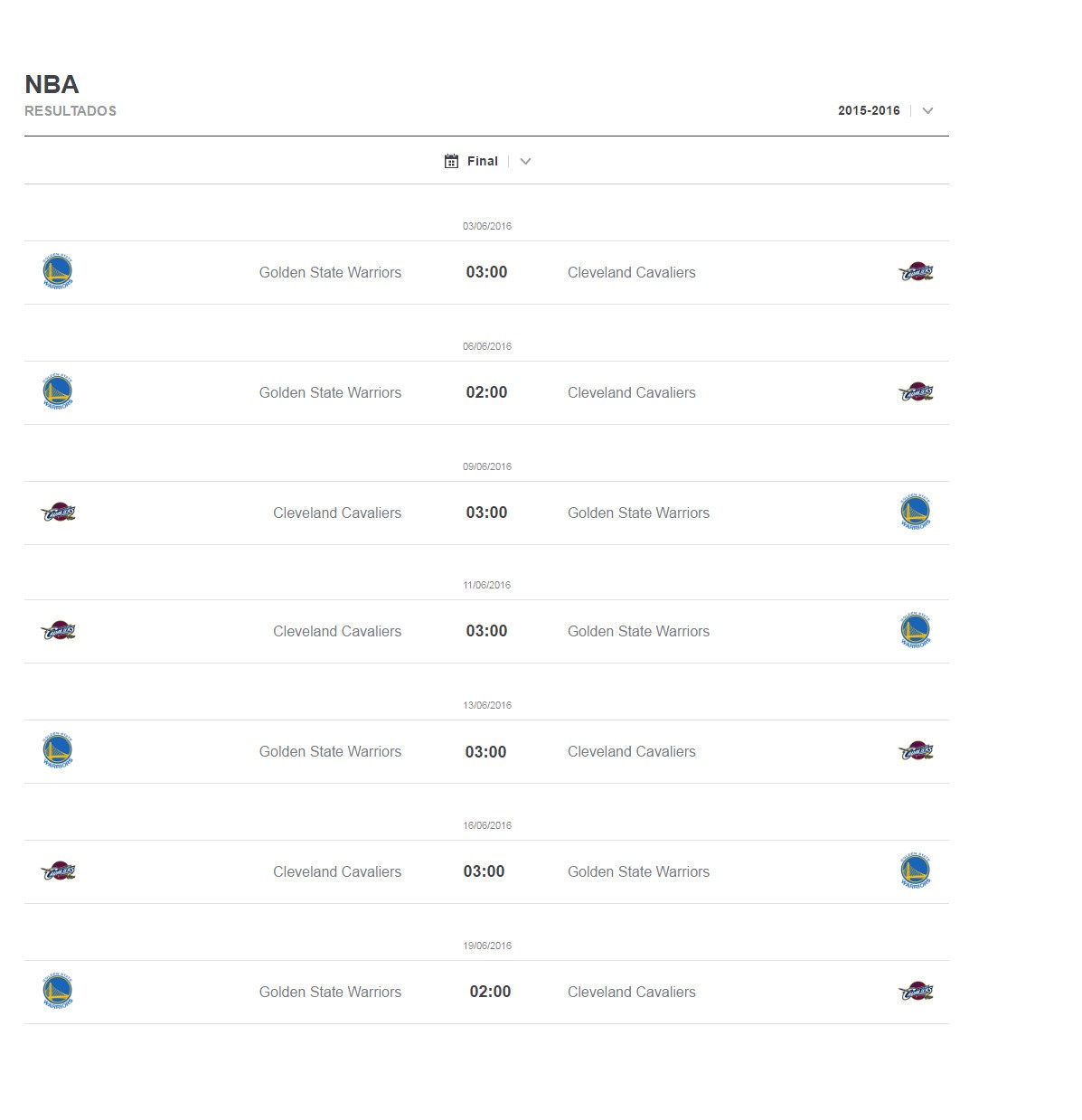The image size is (1082, 1120).
Task: Open Golden State Warriors link in 03/06/2016 game
Action: point(330,272)
